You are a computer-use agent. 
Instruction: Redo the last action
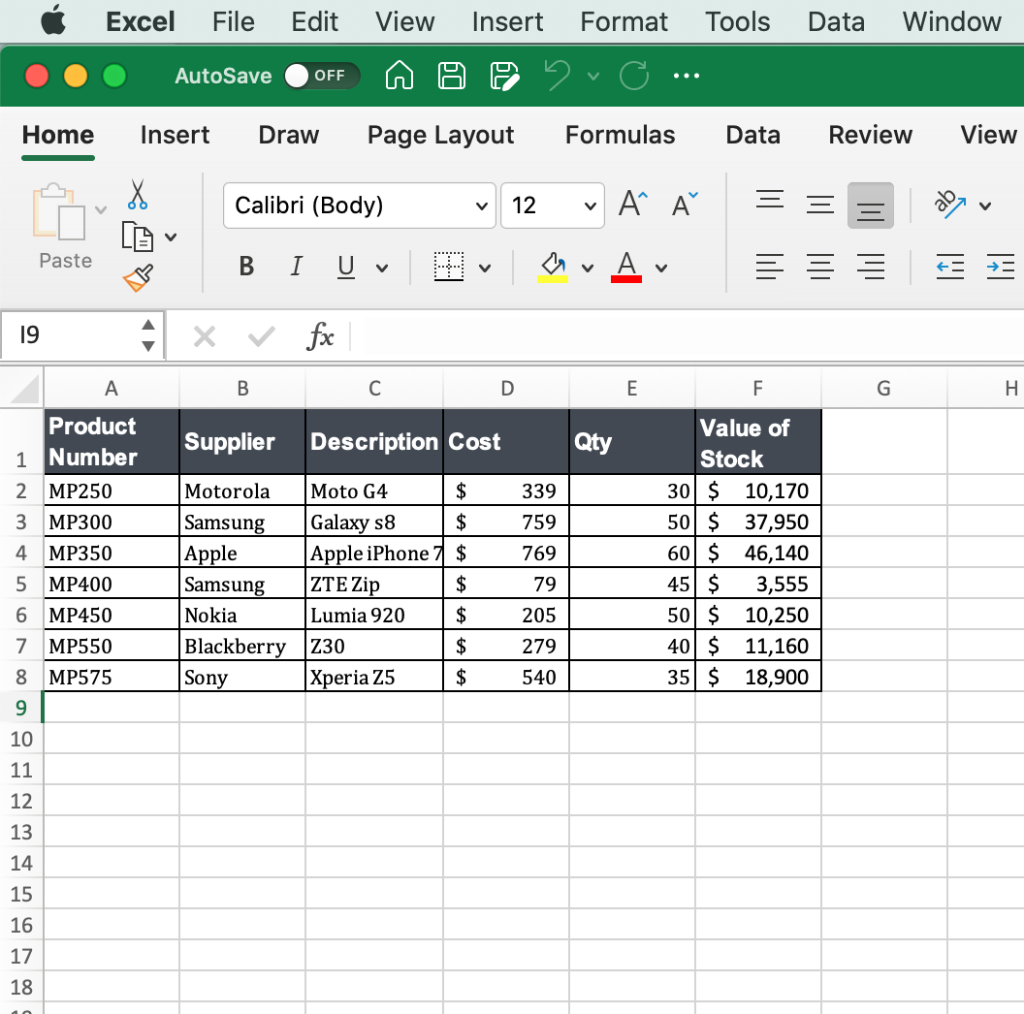634,76
